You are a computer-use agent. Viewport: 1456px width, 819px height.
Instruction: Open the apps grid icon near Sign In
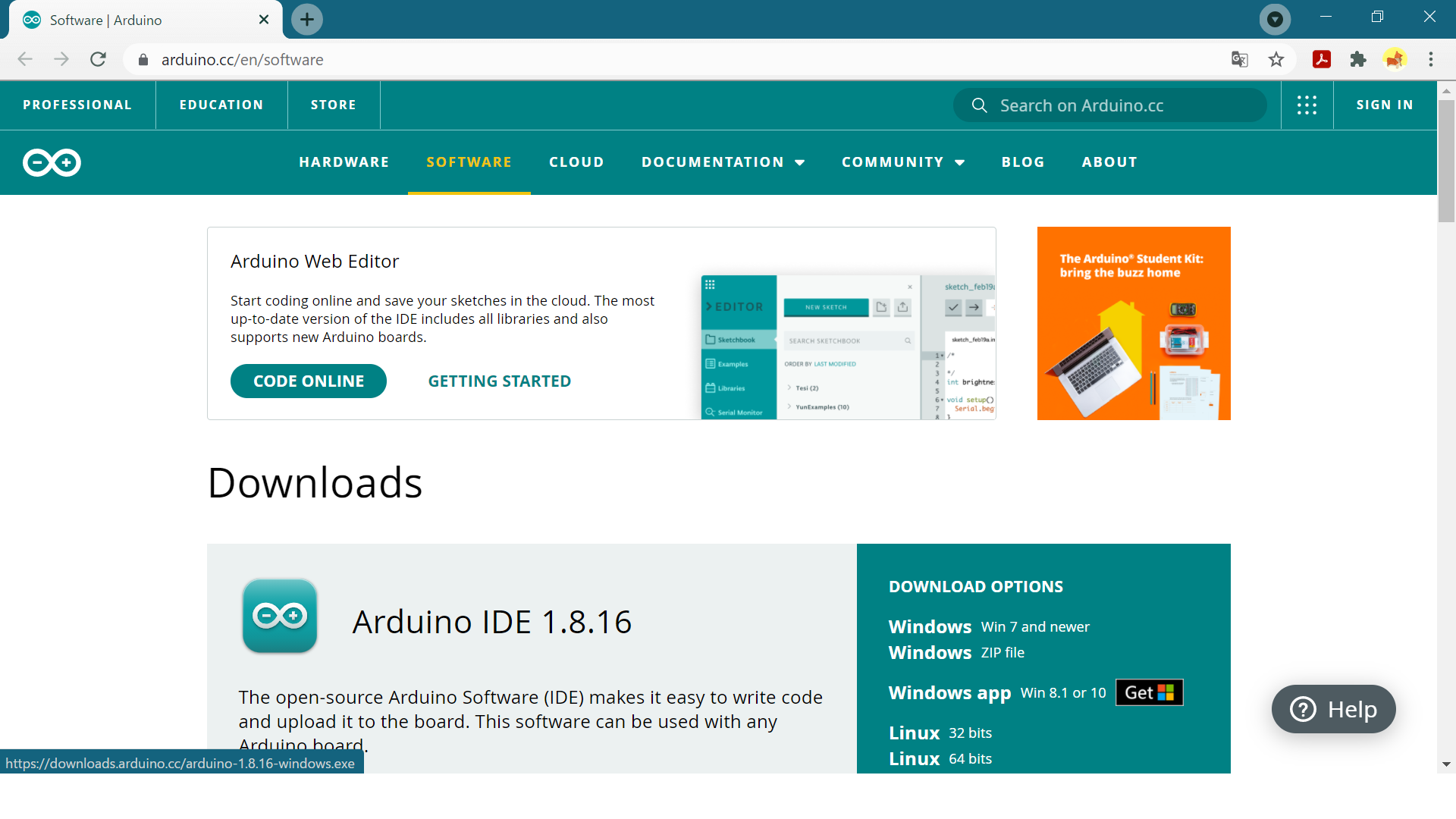pyautogui.click(x=1307, y=105)
